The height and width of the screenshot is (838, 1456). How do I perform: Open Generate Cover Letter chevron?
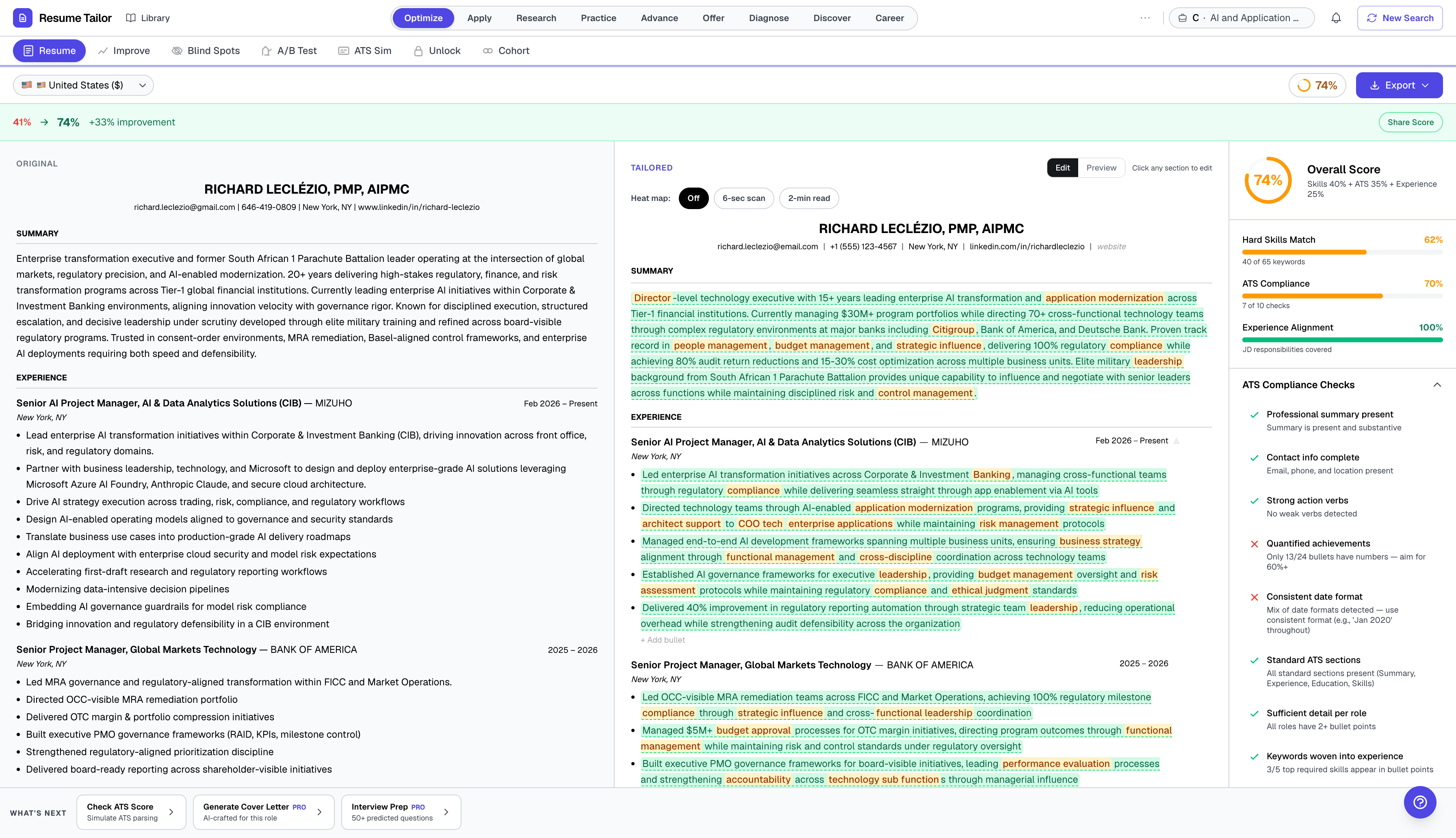(320, 812)
